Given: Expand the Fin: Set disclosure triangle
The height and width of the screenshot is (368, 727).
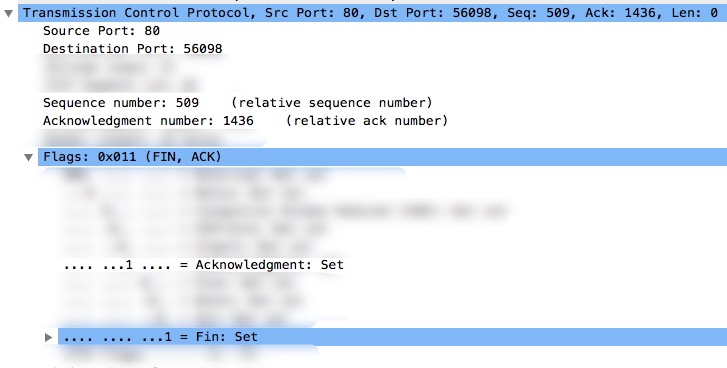Looking at the screenshot, I should pos(48,337).
